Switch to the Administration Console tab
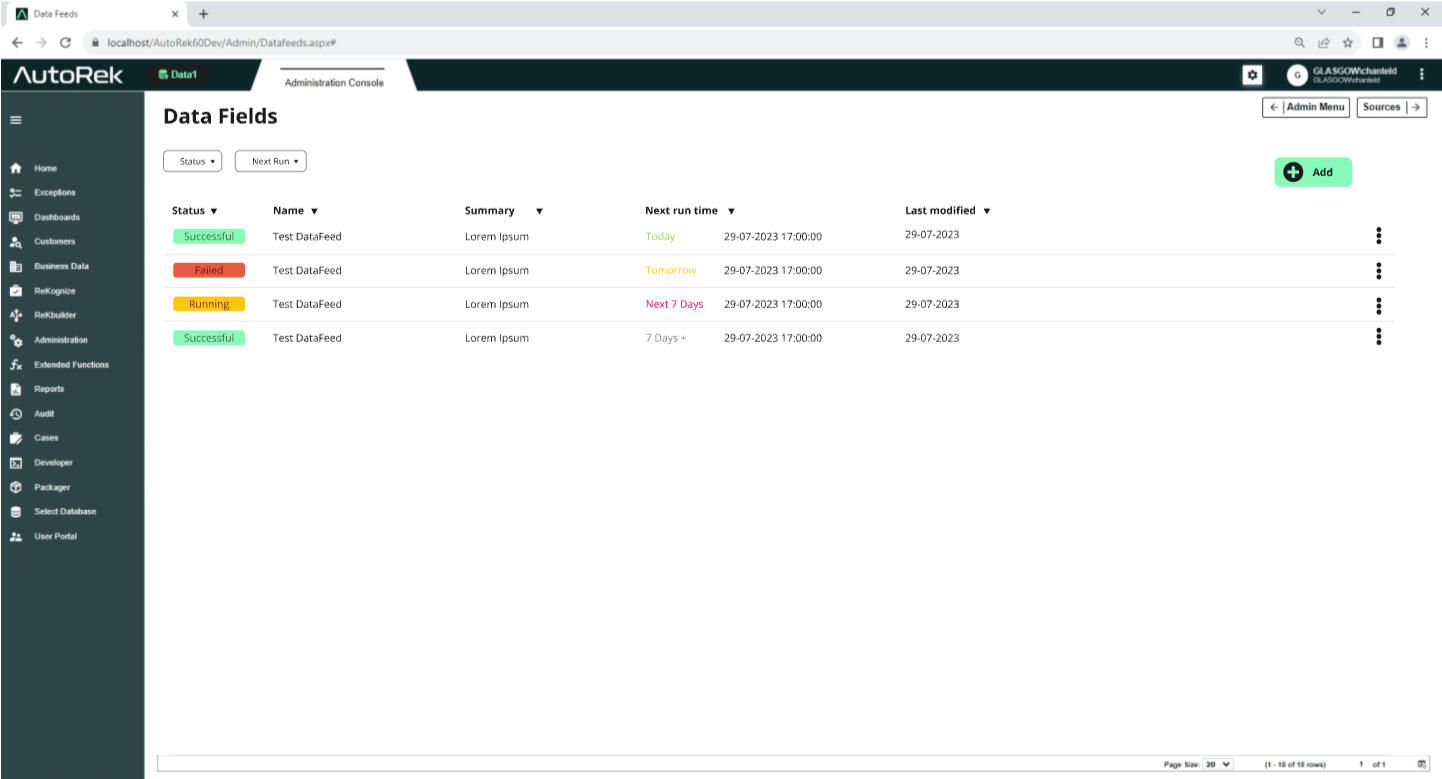1442x779 pixels. (334, 82)
